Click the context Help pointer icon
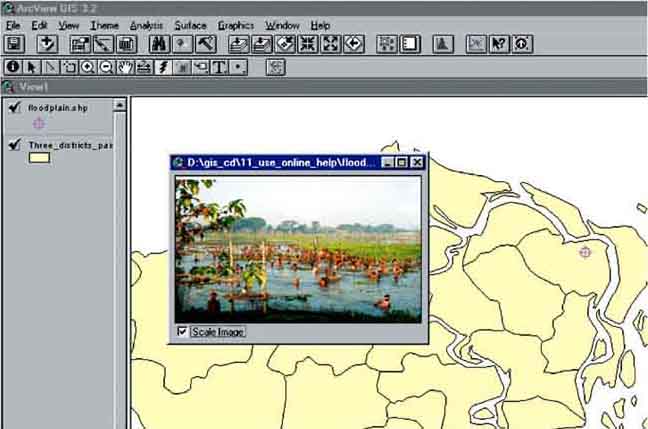Screen dimensions: 648x429 click(499, 44)
